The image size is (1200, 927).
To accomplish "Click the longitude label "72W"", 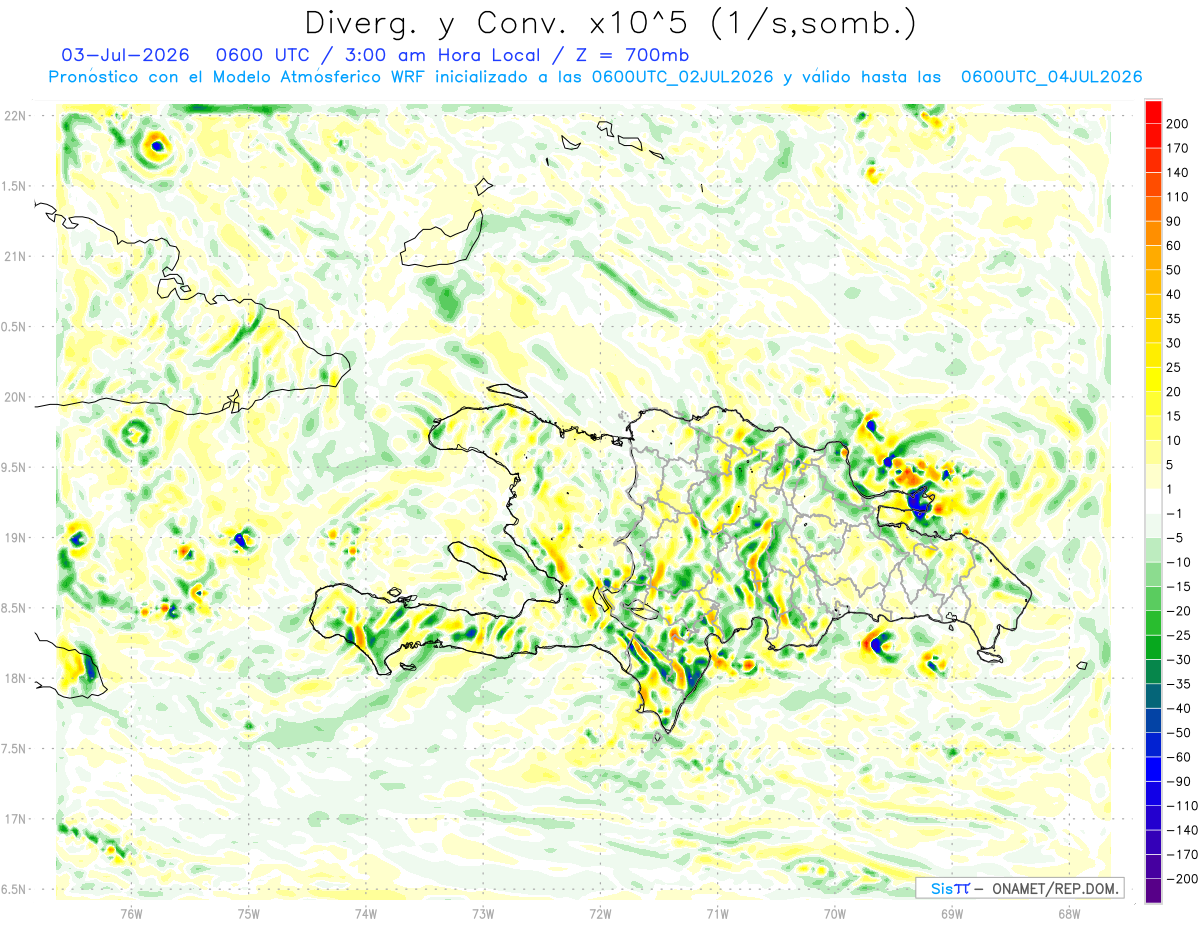I will 600,913.
